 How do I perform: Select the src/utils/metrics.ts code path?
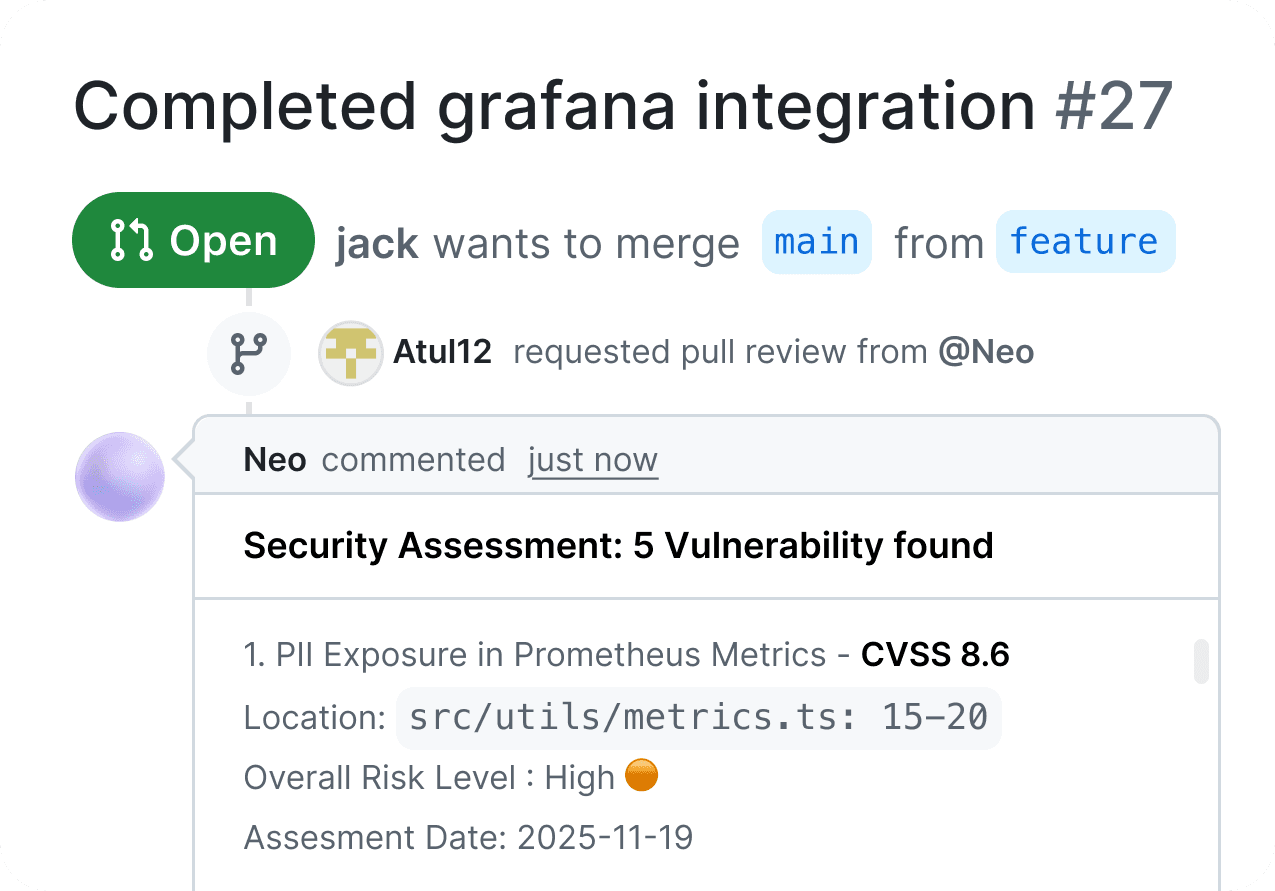coord(697,717)
